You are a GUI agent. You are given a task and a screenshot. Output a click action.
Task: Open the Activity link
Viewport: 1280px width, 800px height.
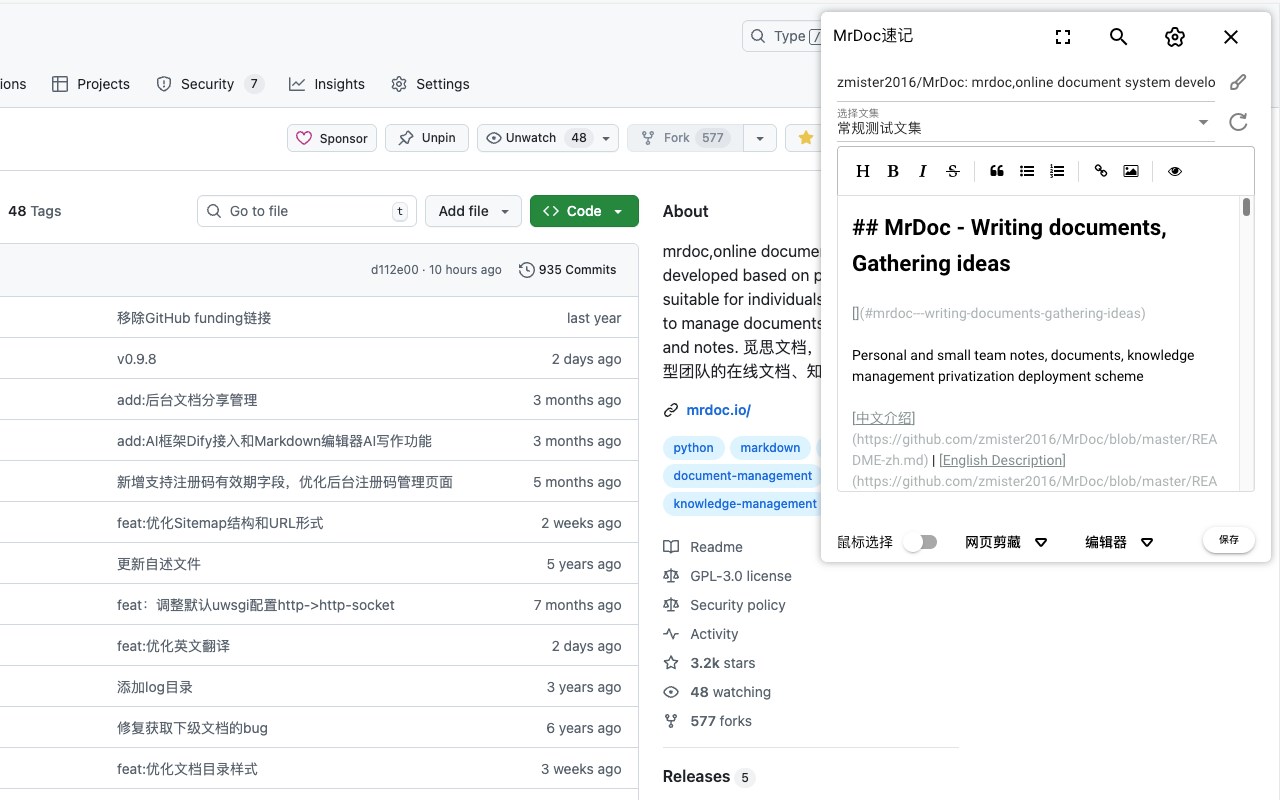700,634
